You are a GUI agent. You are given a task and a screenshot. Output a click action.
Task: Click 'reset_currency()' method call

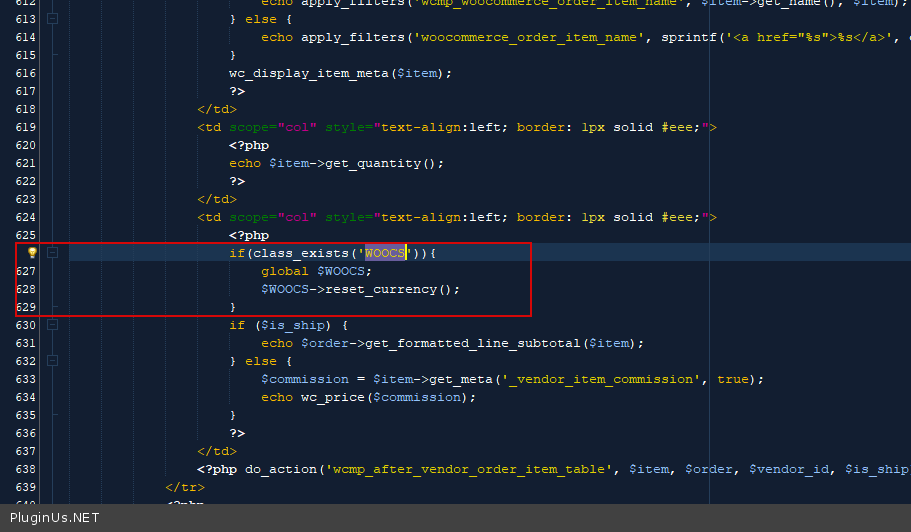tap(388, 289)
